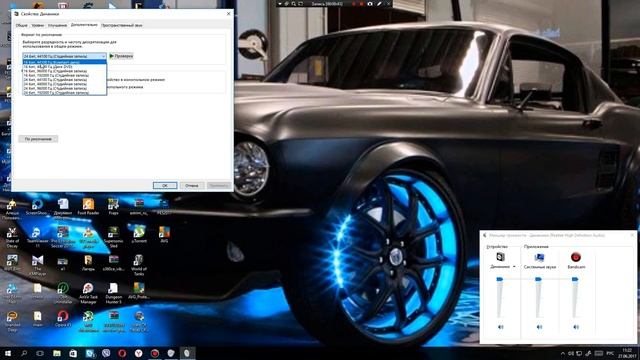Select the µTorrent desktop icon
Image resolution: width=640 pixels, height=360 pixels.
(139, 235)
